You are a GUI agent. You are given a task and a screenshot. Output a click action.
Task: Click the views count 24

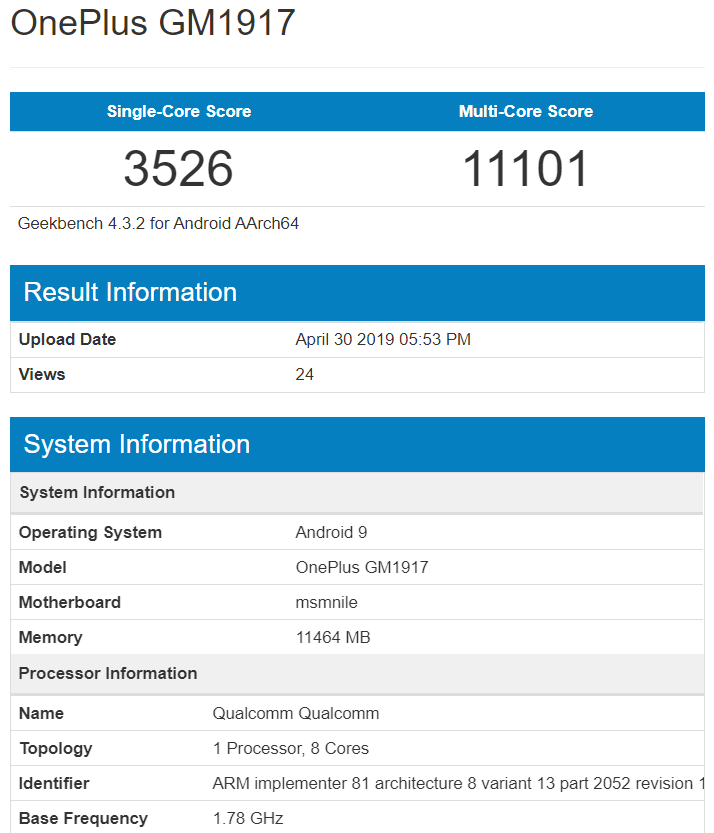coord(304,375)
